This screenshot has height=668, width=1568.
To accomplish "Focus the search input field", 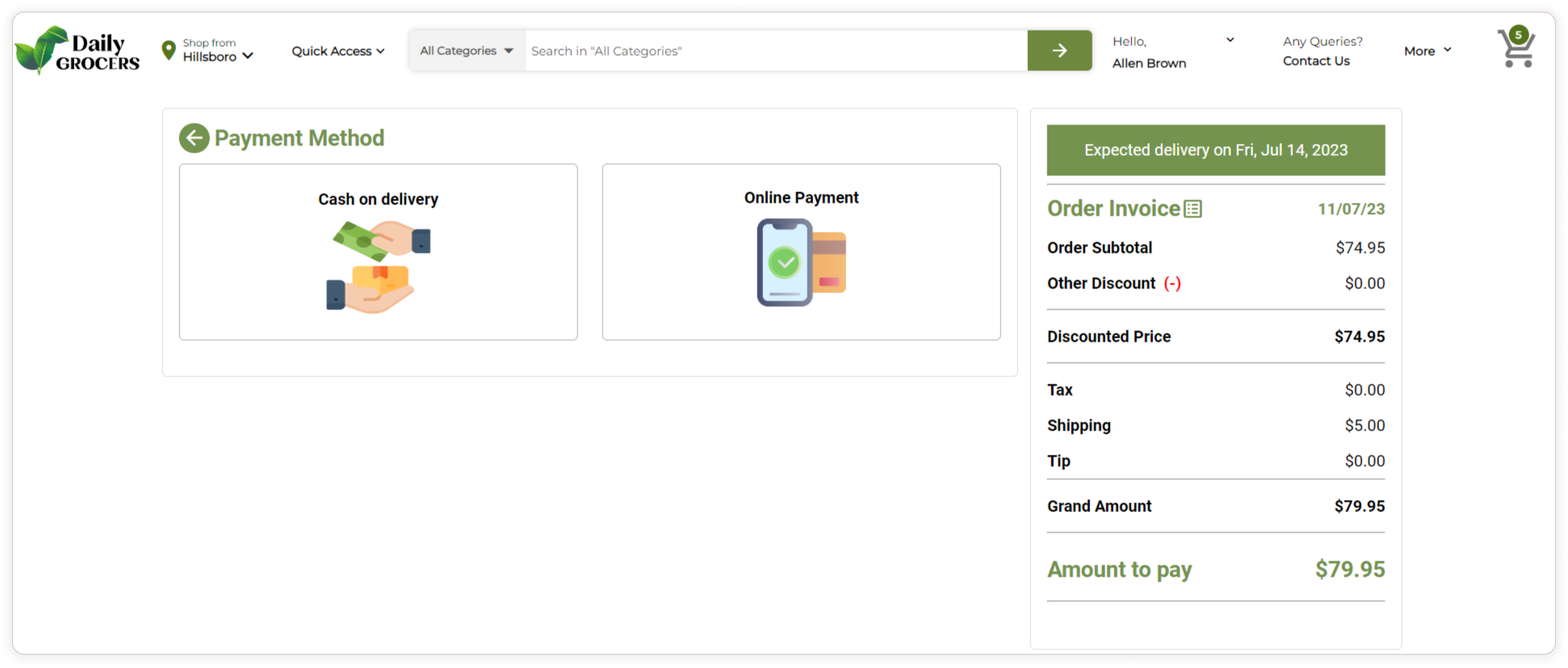I will tap(776, 51).
